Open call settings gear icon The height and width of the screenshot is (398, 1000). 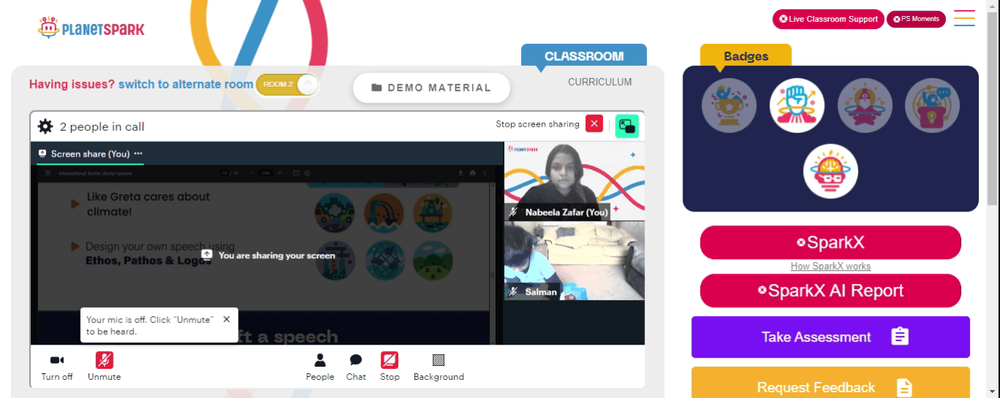(45, 126)
